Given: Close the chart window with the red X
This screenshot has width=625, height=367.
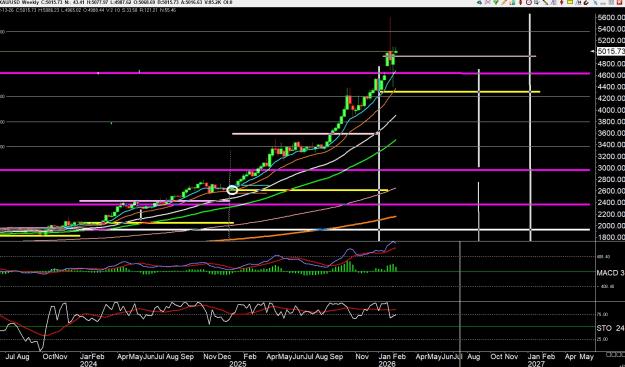Looking at the screenshot, I should 619,2.
